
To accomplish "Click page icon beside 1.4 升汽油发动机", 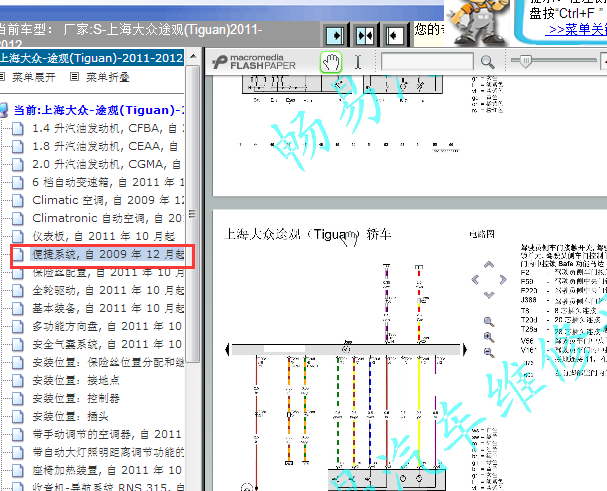I will coord(18,128).
